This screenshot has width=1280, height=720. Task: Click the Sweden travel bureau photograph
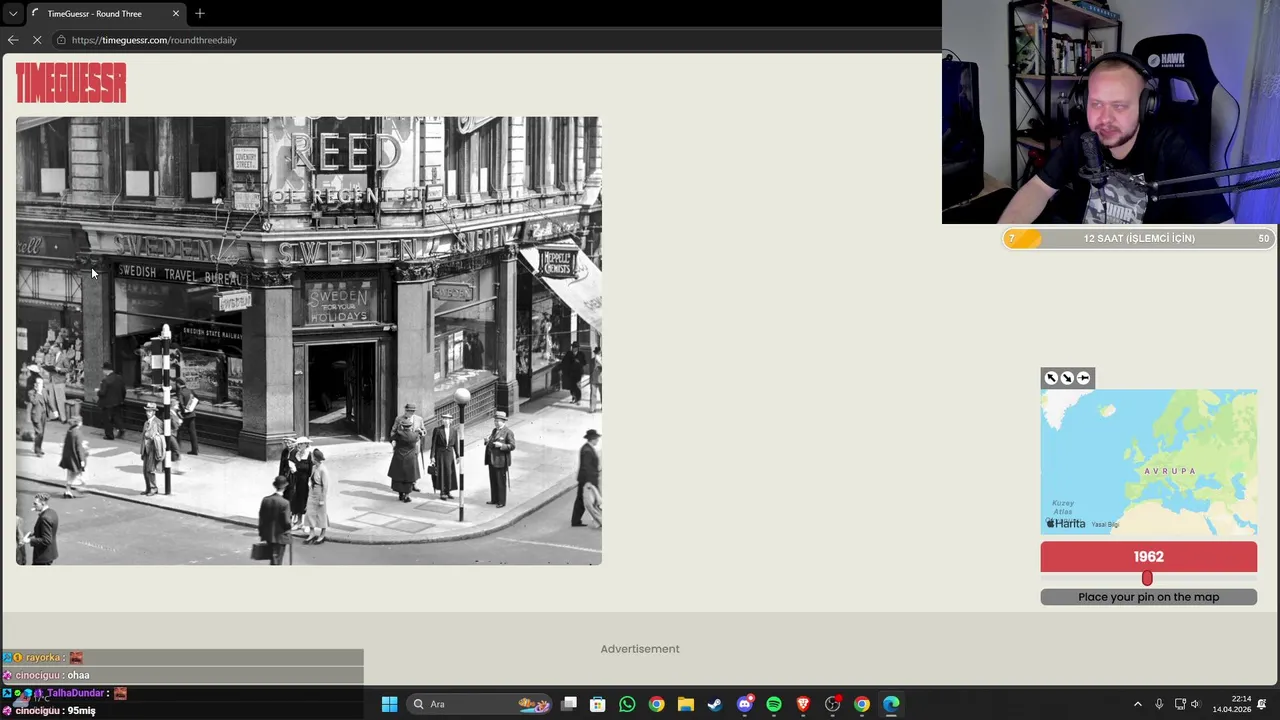[309, 341]
